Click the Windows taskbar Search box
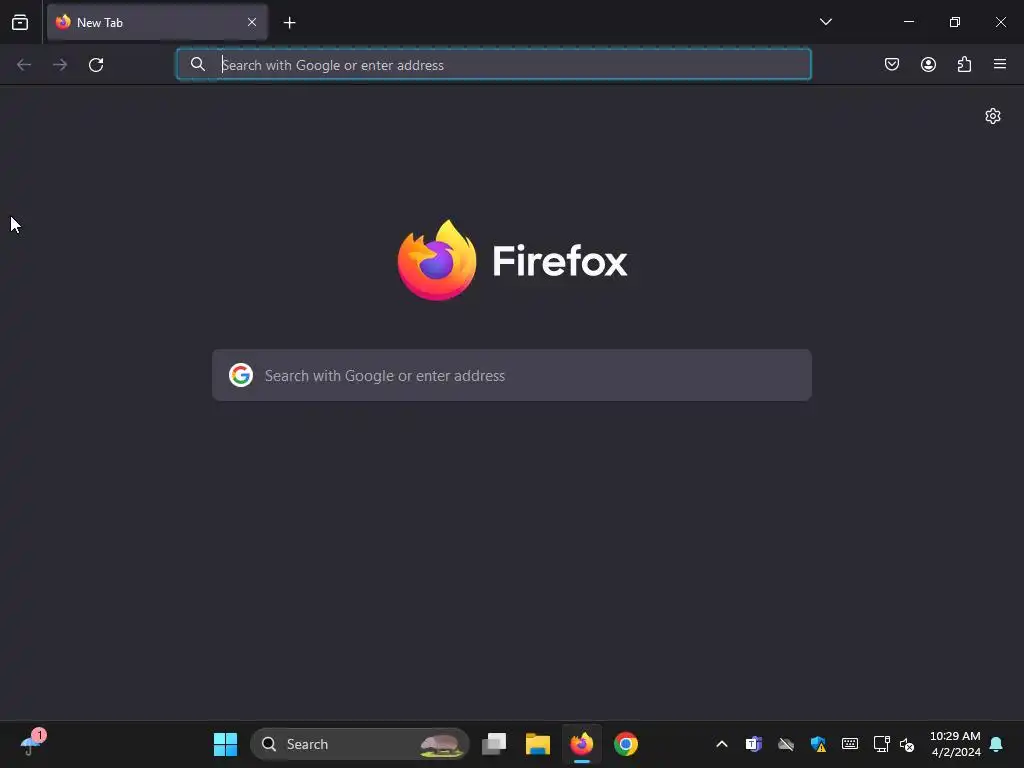Screen dimensions: 1024x768 (360, 744)
